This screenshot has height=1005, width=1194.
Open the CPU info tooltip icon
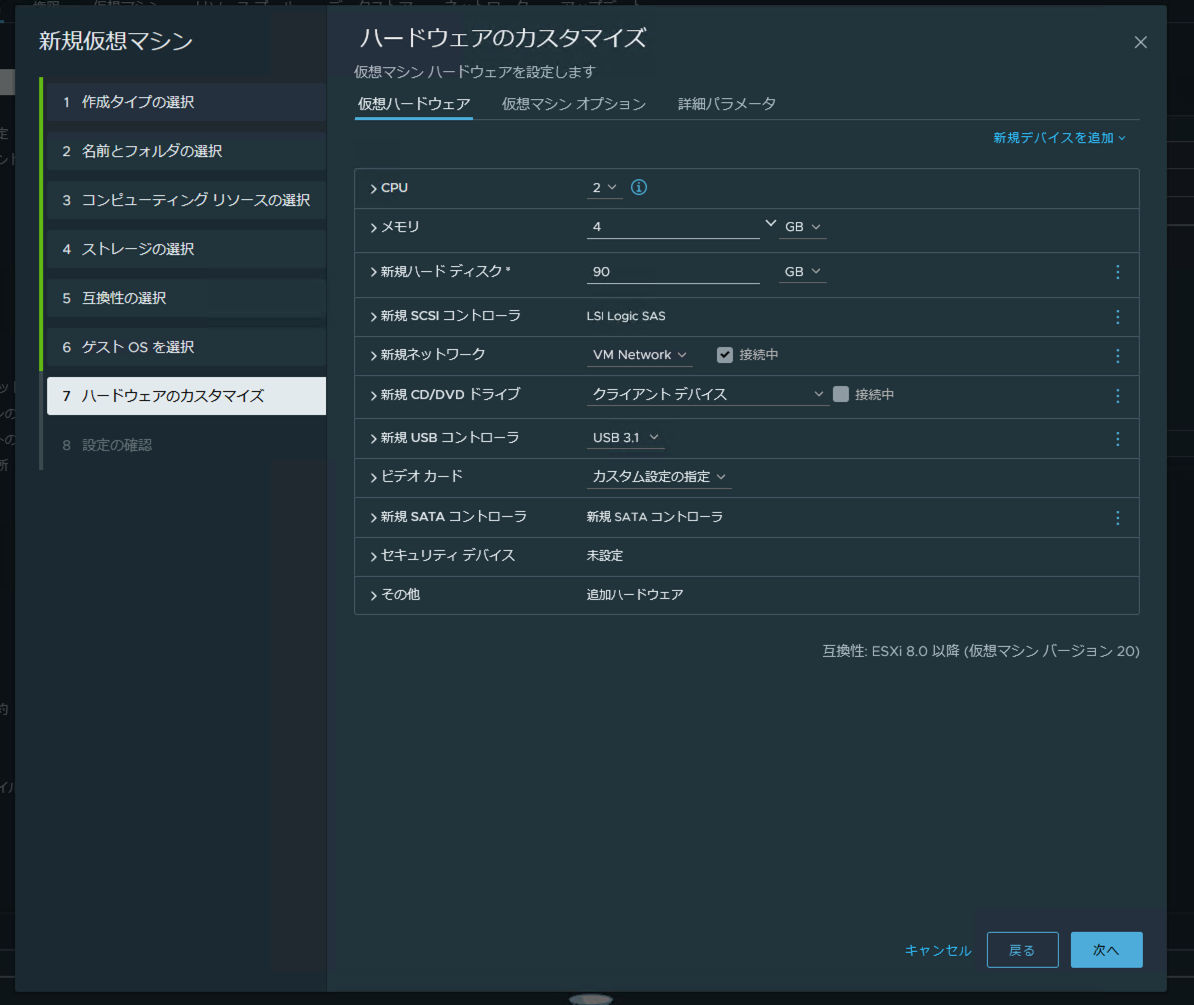[638, 186]
